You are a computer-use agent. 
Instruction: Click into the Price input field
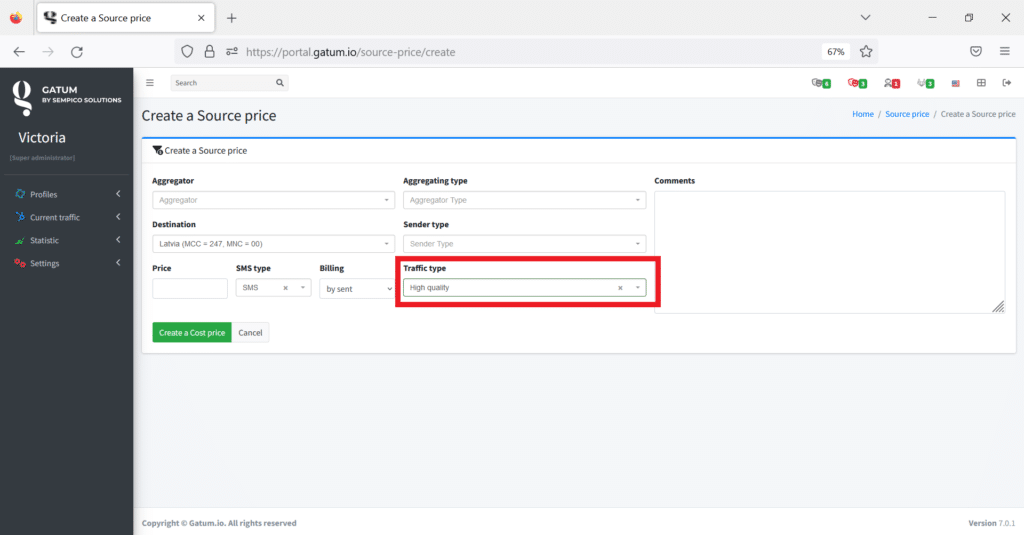point(190,288)
